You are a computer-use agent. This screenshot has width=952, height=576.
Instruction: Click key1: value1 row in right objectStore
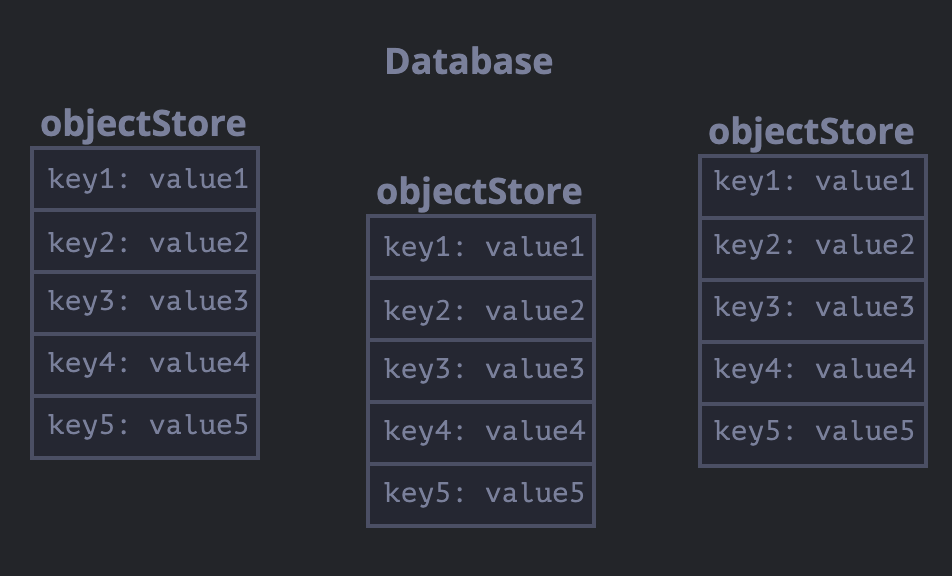tap(813, 182)
